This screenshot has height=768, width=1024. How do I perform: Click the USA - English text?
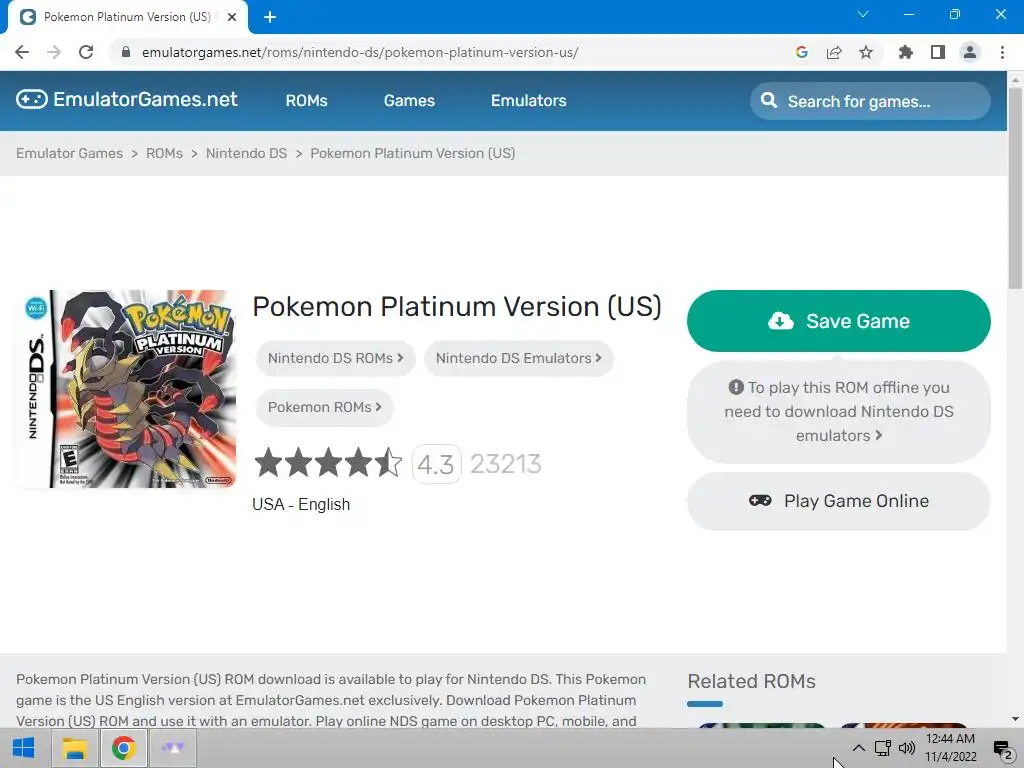click(301, 504)
